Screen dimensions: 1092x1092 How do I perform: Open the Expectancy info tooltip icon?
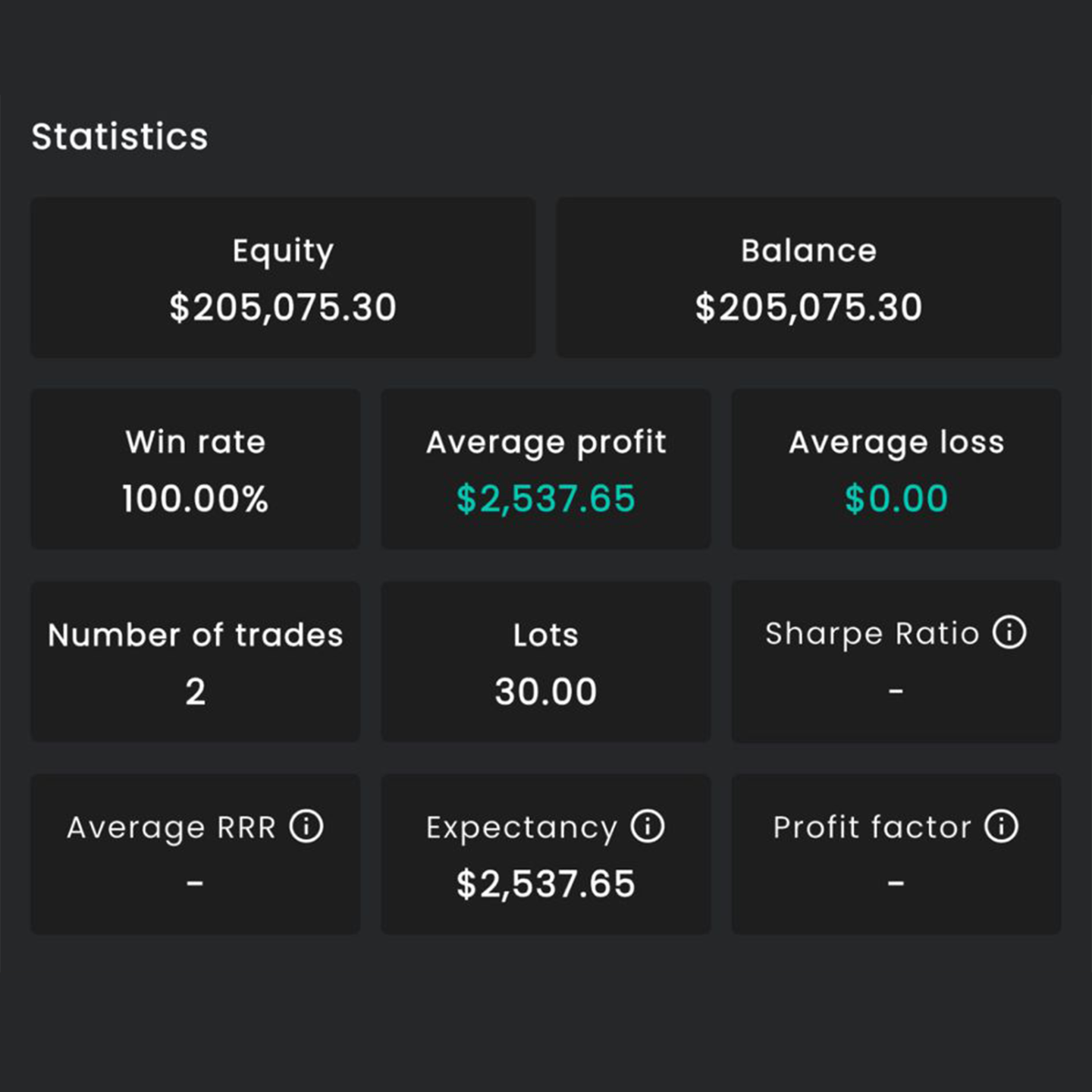point(648,826)
